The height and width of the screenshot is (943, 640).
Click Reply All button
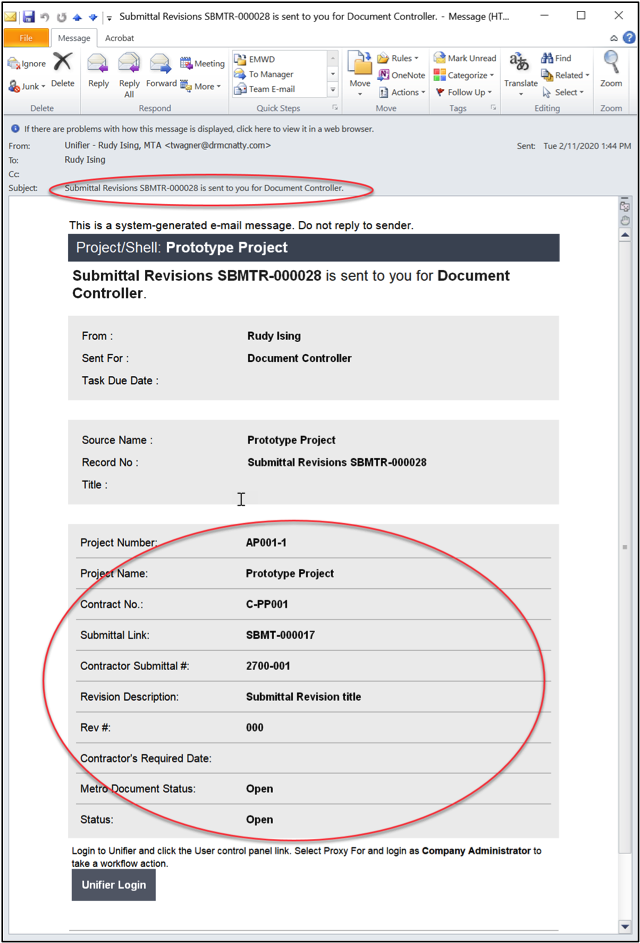tap(129, 75)
